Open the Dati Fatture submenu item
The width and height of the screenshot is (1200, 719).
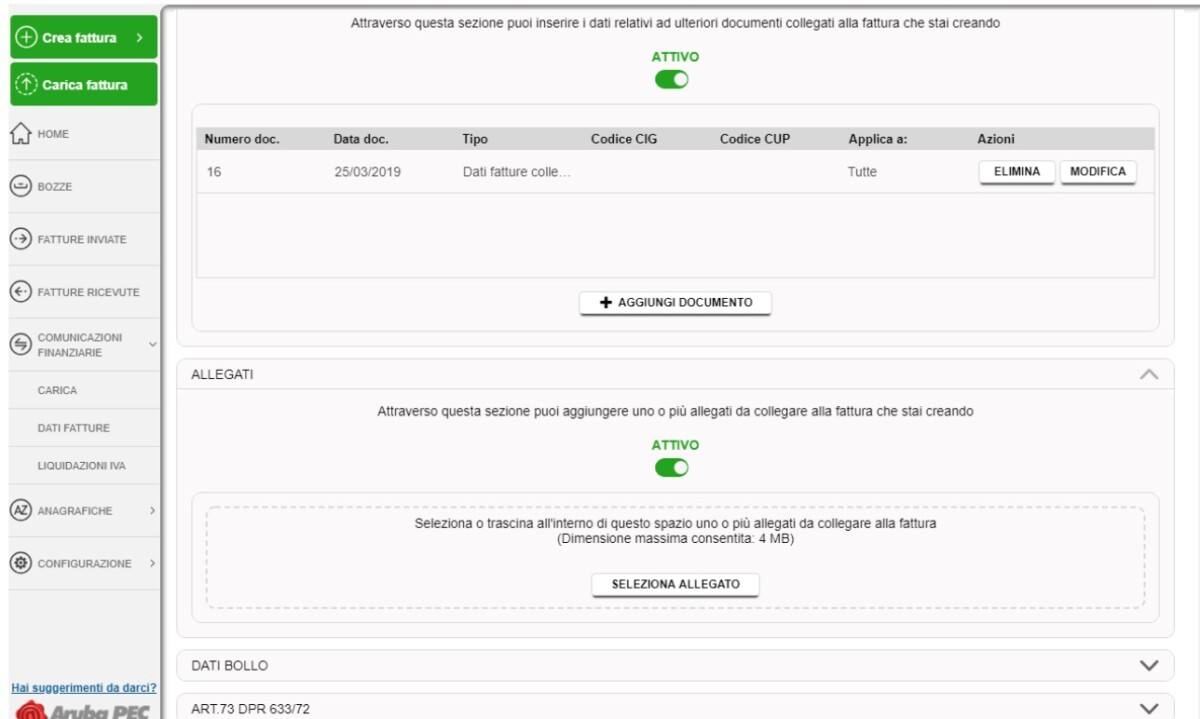pos(74,428)
